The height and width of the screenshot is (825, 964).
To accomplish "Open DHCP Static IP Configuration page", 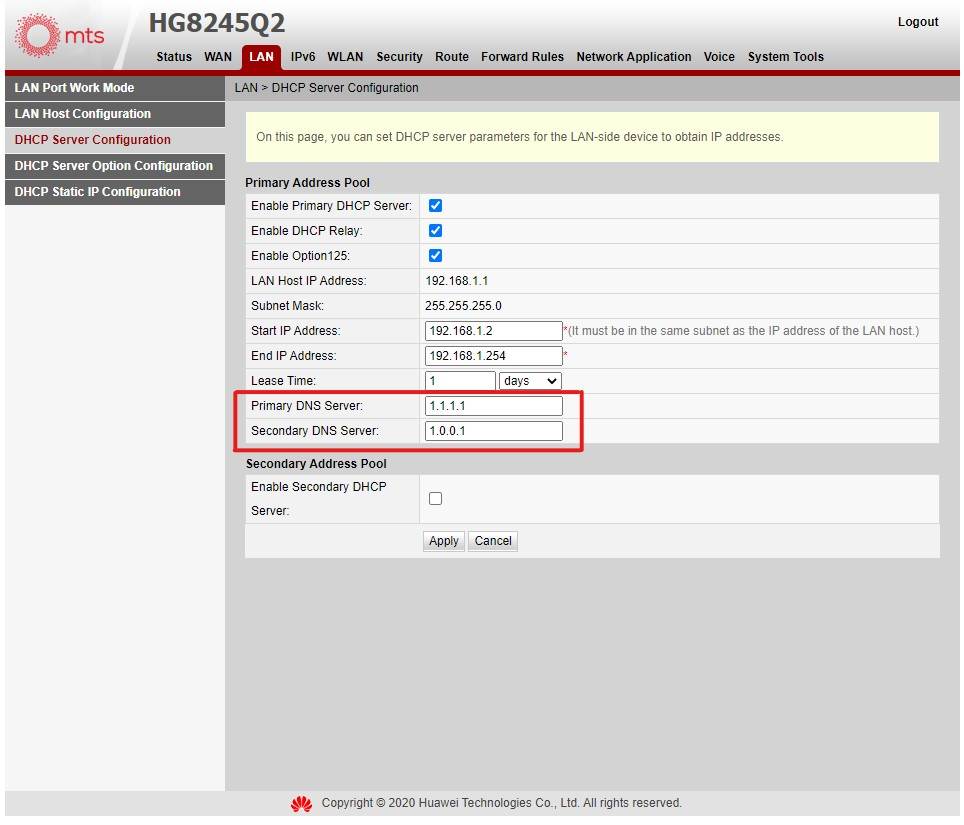I will (x=98, y=192).
